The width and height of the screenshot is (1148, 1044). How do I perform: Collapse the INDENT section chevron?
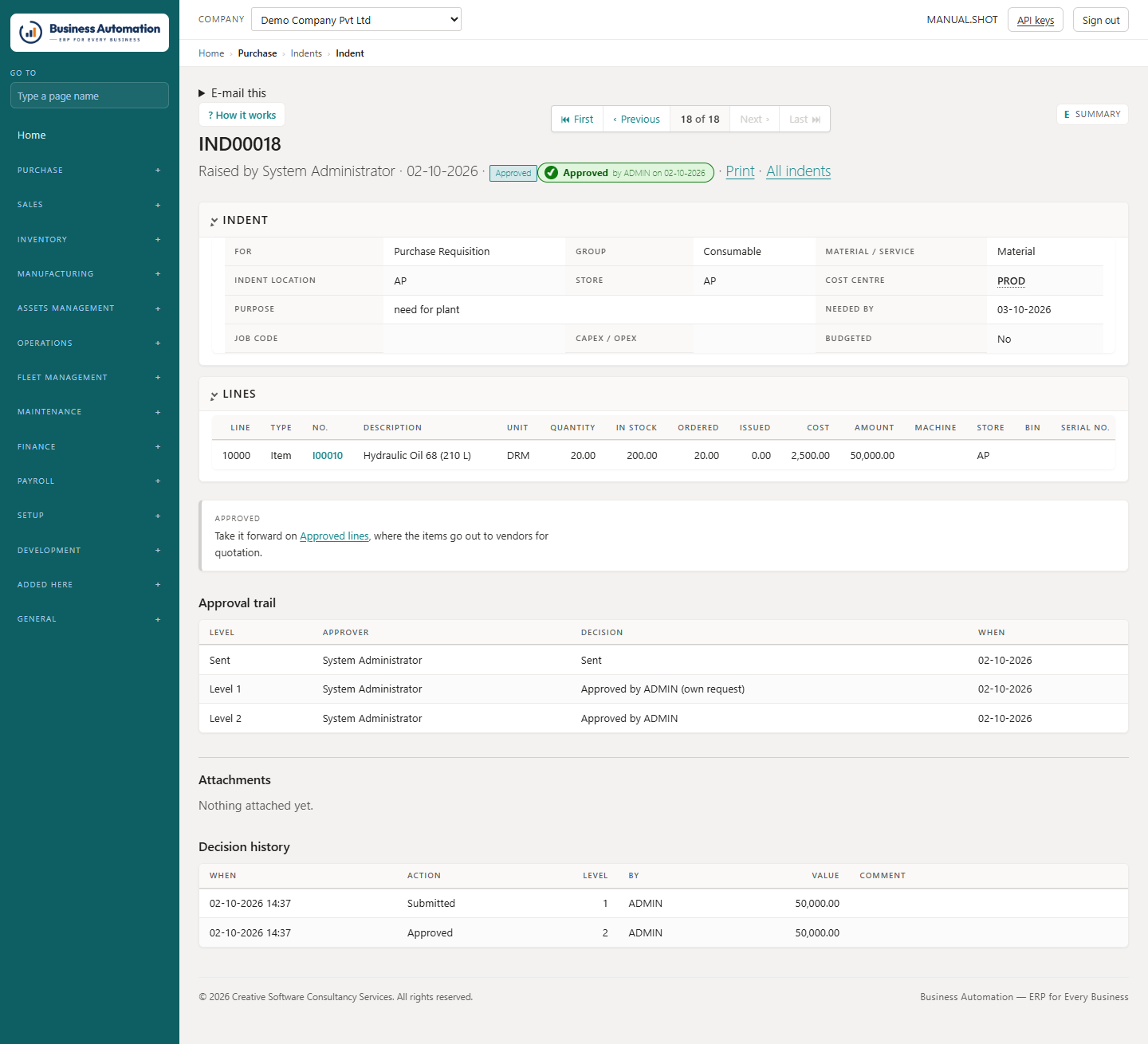214,221
